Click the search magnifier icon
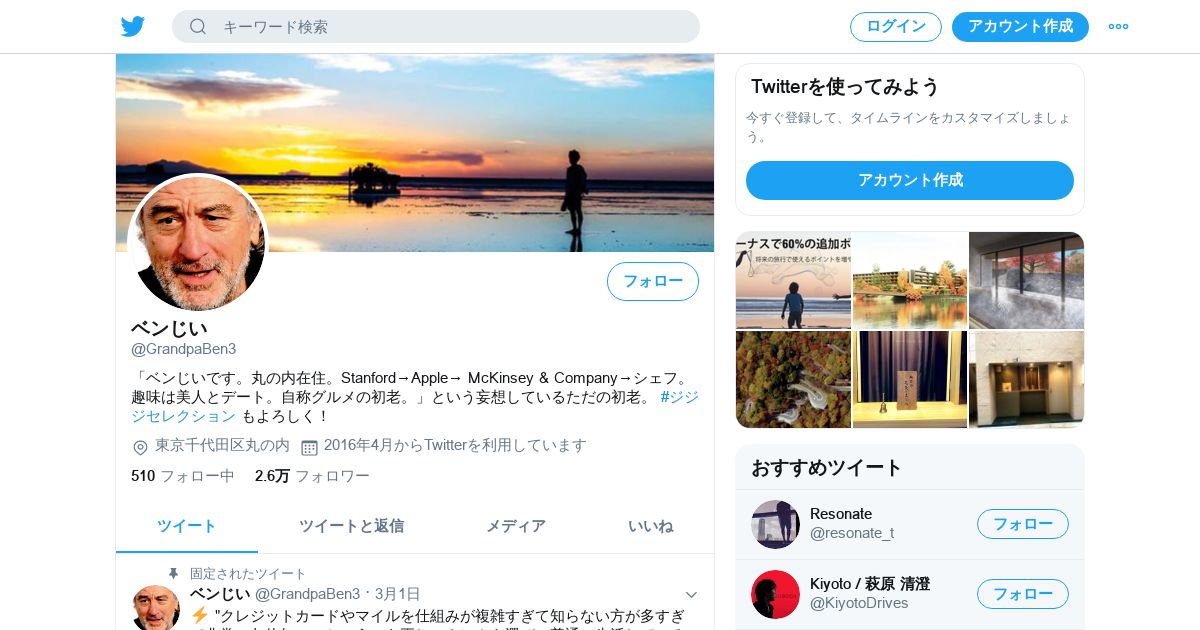The width and height of the screenshot is (1200, 630). [x=198, y=26]
